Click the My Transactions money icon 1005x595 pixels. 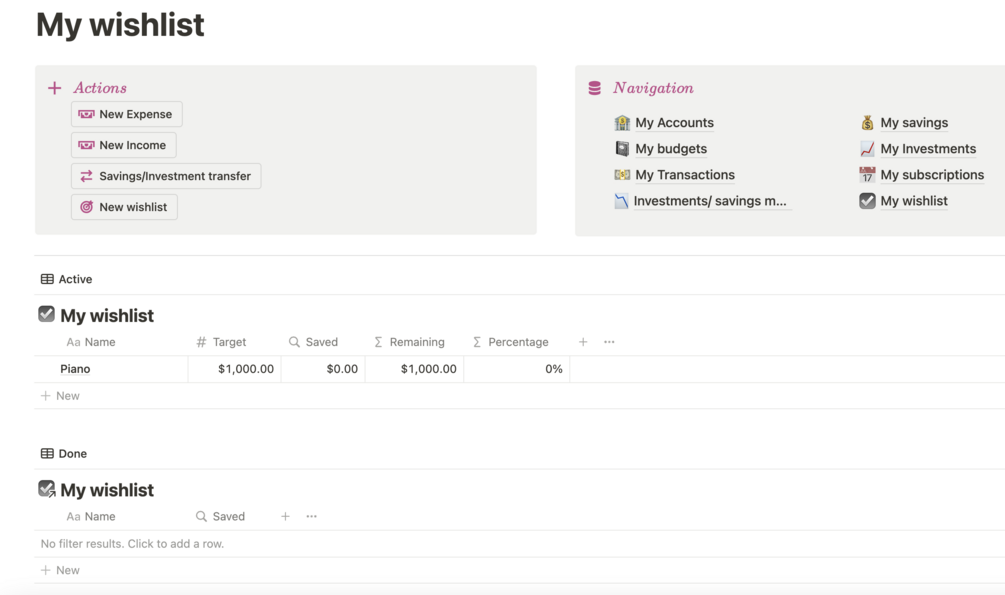tap(622, 175)
